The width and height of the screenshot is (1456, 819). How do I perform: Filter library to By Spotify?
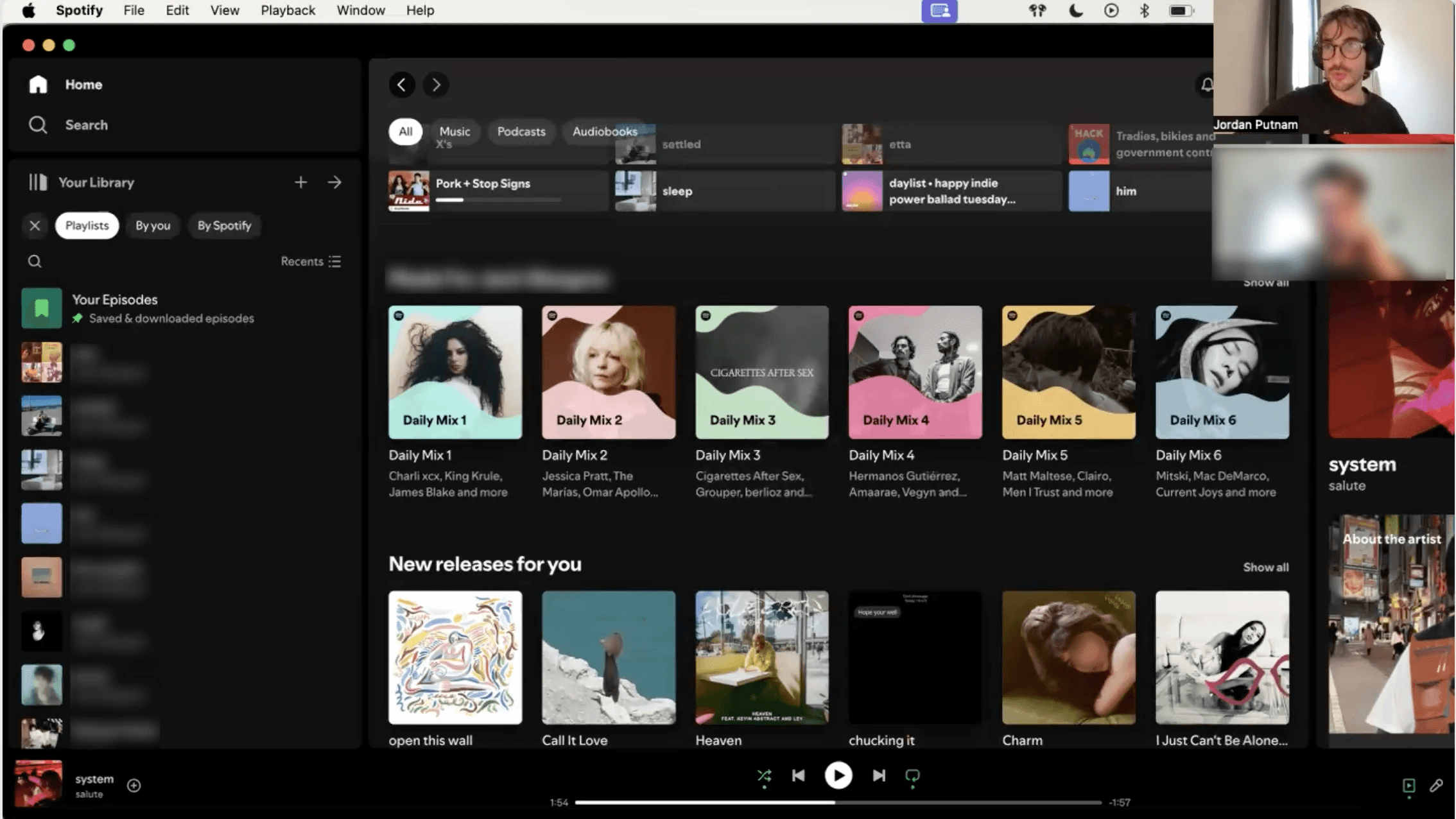pyautogui.click(x=224, y=225)
